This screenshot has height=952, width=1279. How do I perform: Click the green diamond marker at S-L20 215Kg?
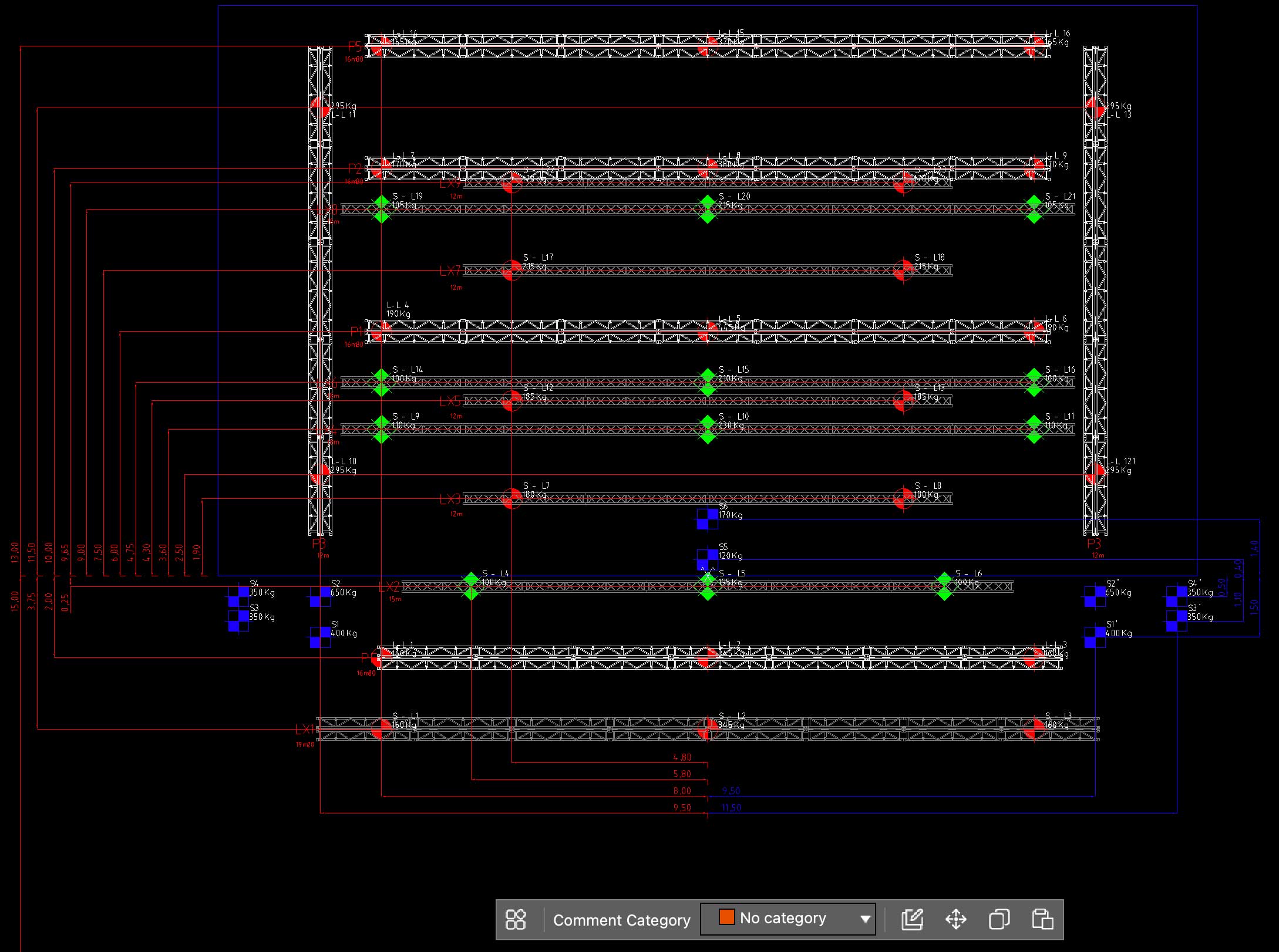point(708,210)
